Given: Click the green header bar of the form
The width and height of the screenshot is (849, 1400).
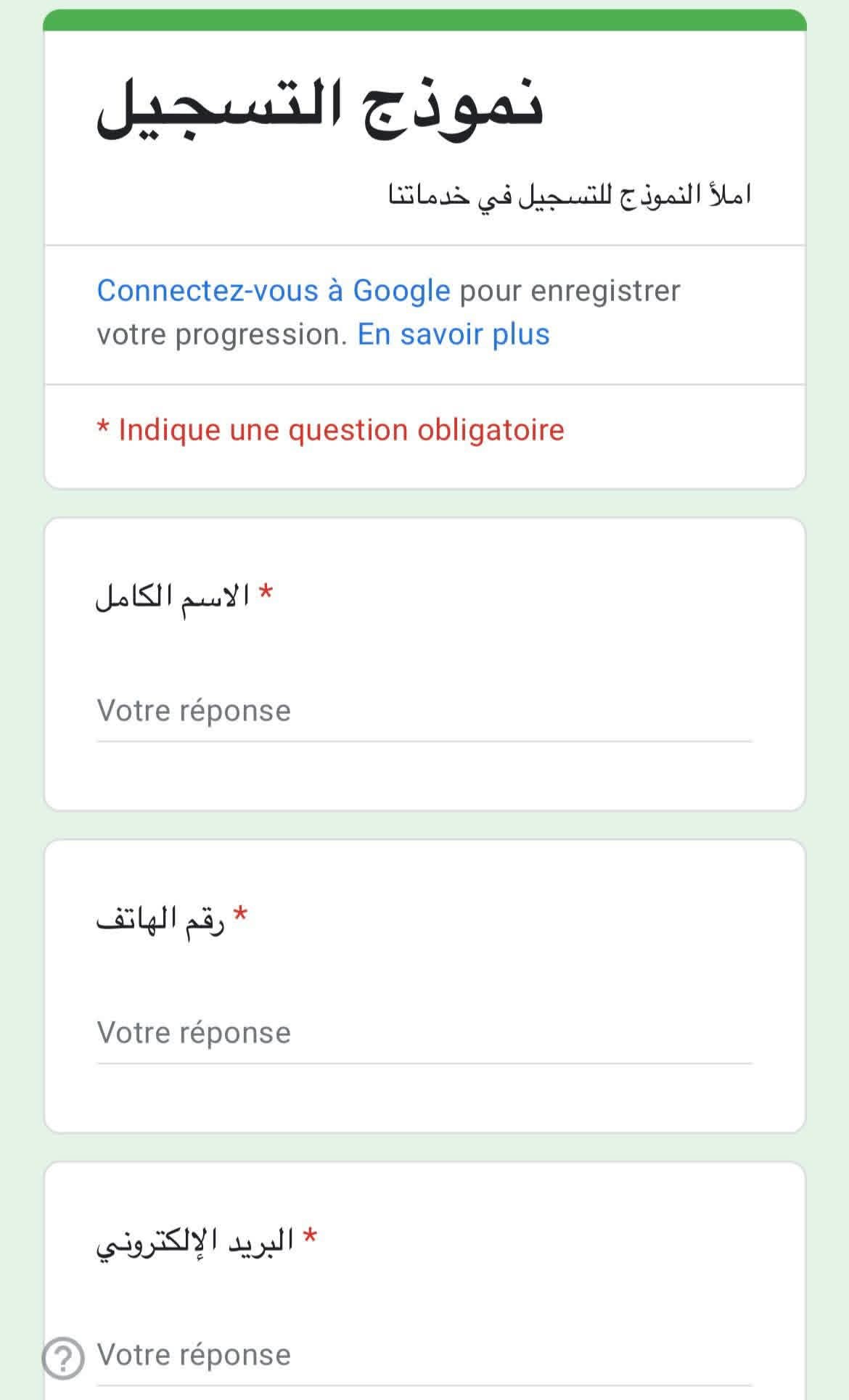Looking at the screenshot, I should pyautogui.click(x=424, y=20).
